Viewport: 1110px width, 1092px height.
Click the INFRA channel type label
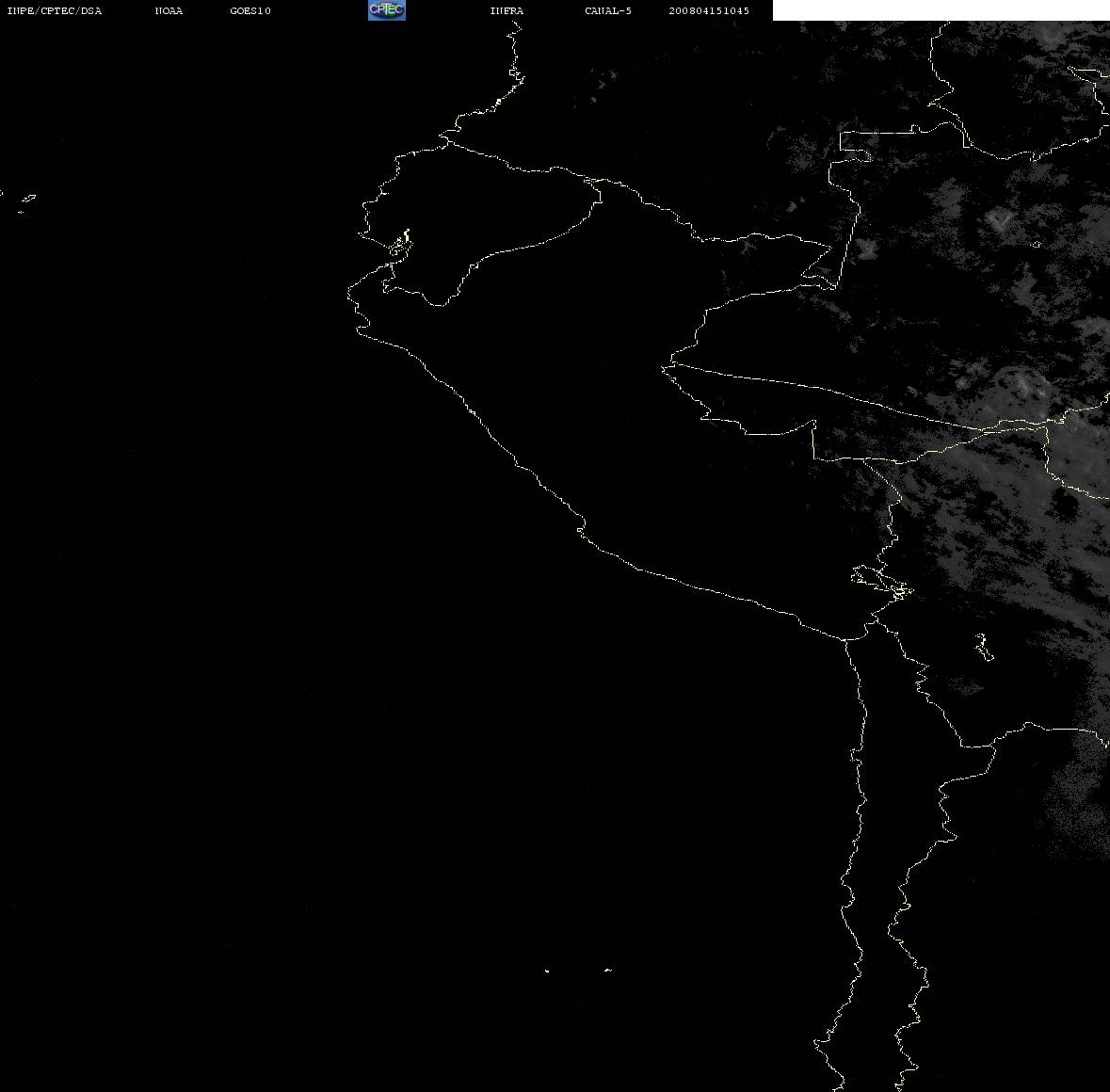[507, 10]
